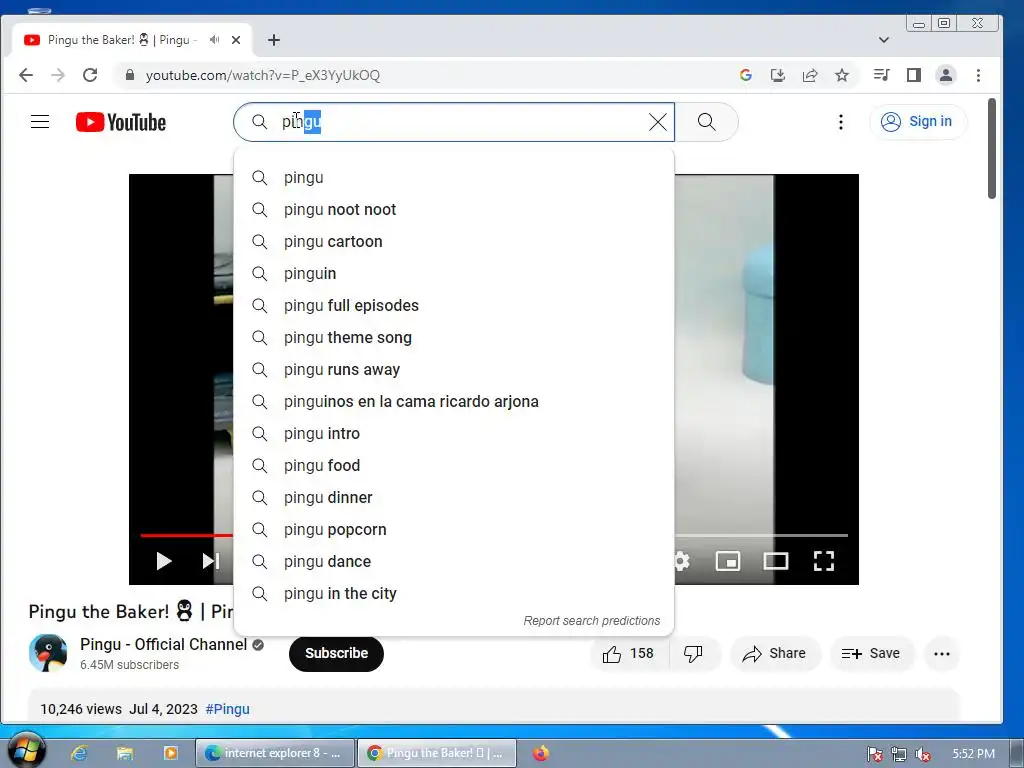Expand the tab search chevron

884,40
